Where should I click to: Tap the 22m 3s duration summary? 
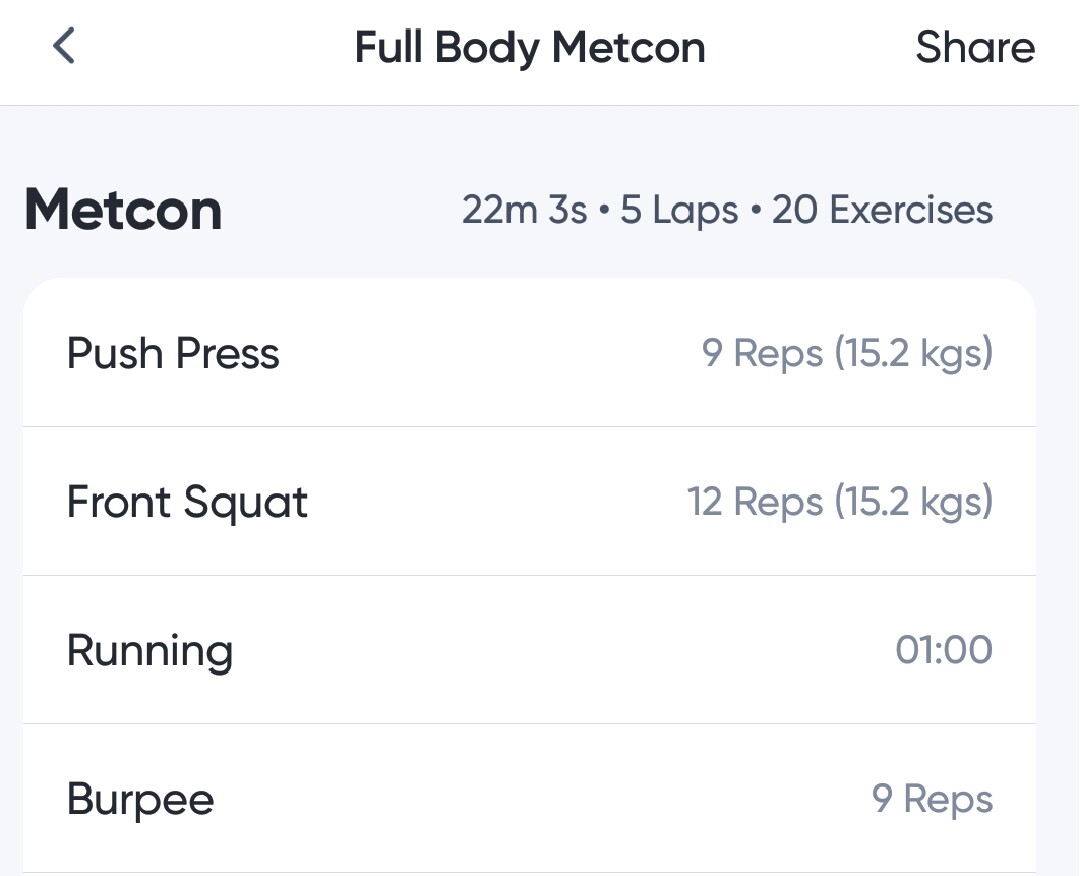pyautogui.click(x=524, y=211)
